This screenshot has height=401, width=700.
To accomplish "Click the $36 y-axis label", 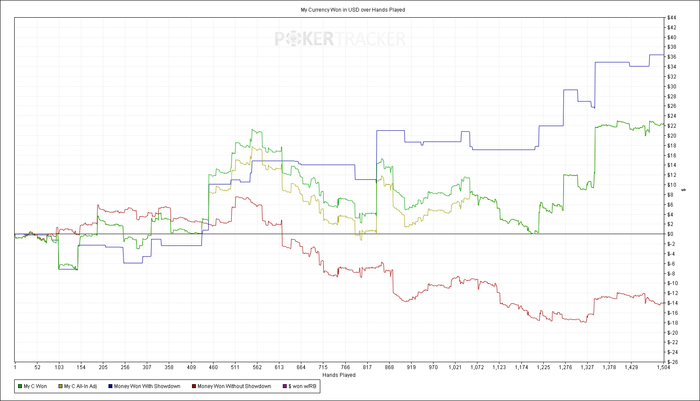I will coord(671,57).
